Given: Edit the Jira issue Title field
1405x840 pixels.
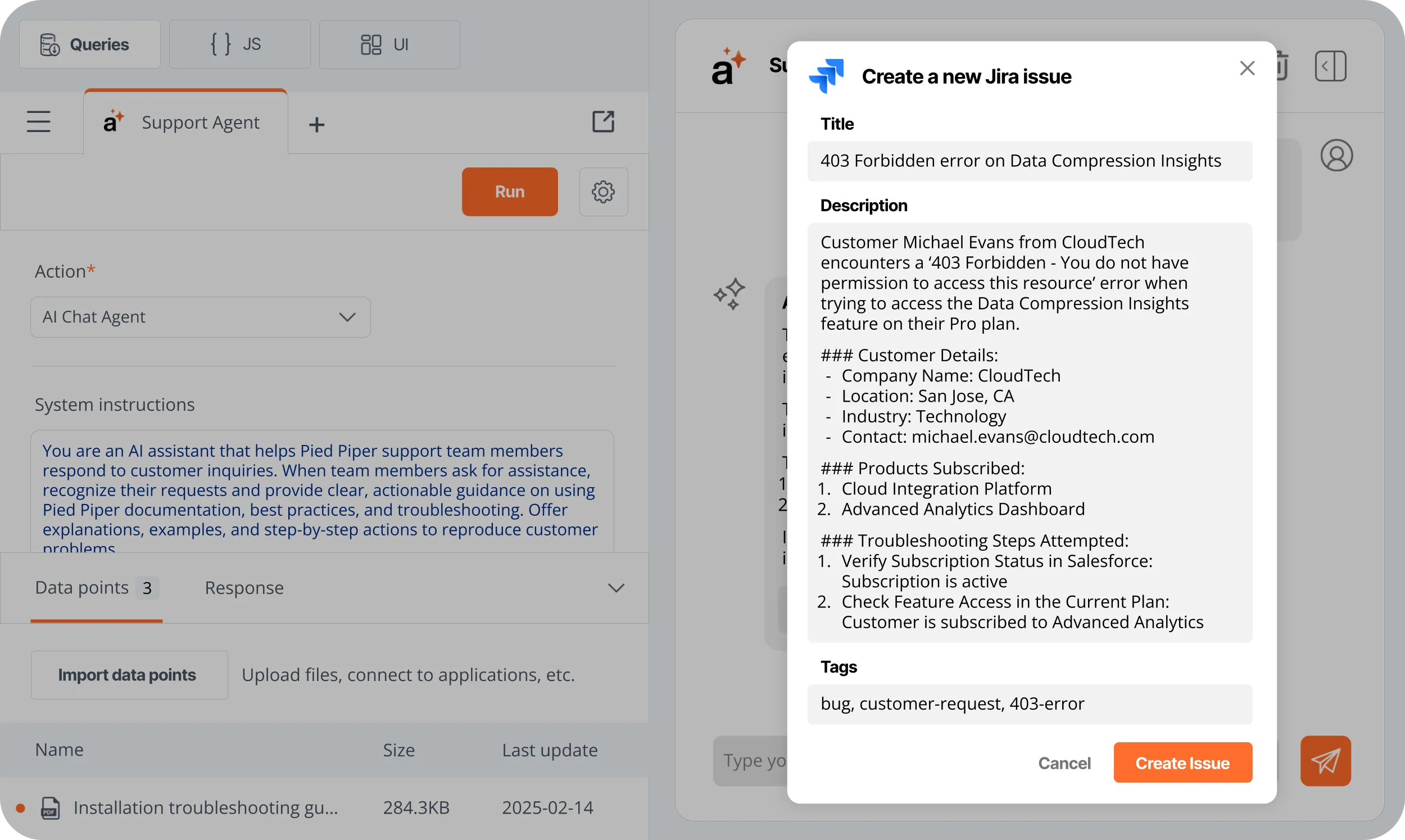Looking at the screenshot, I should (x=1029, y=161).
